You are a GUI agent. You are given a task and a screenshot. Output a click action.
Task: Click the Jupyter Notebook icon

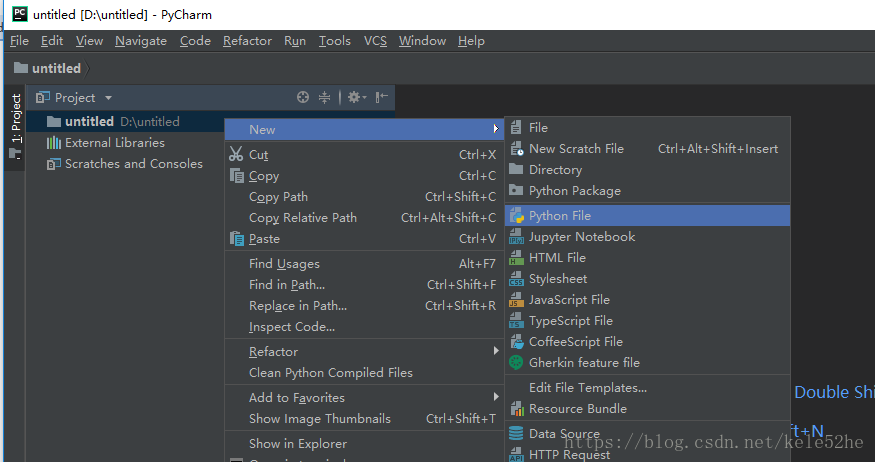click(x=517, y=237)
